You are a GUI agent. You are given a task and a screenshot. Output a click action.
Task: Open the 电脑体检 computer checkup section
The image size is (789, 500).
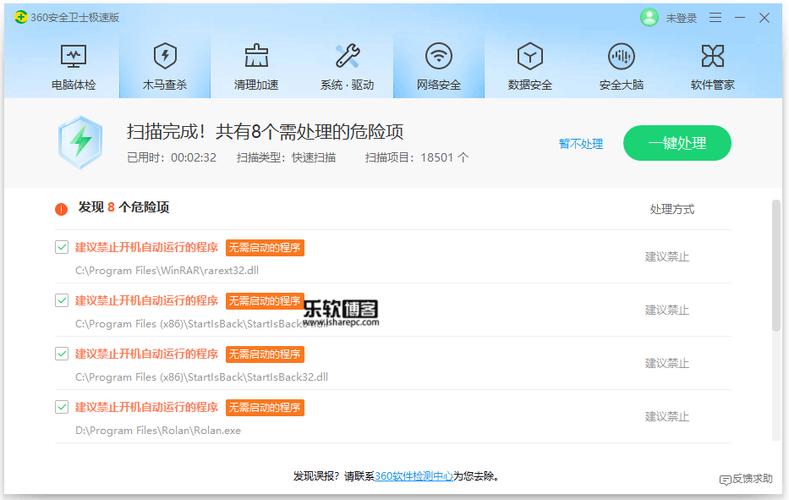[73, 67]
